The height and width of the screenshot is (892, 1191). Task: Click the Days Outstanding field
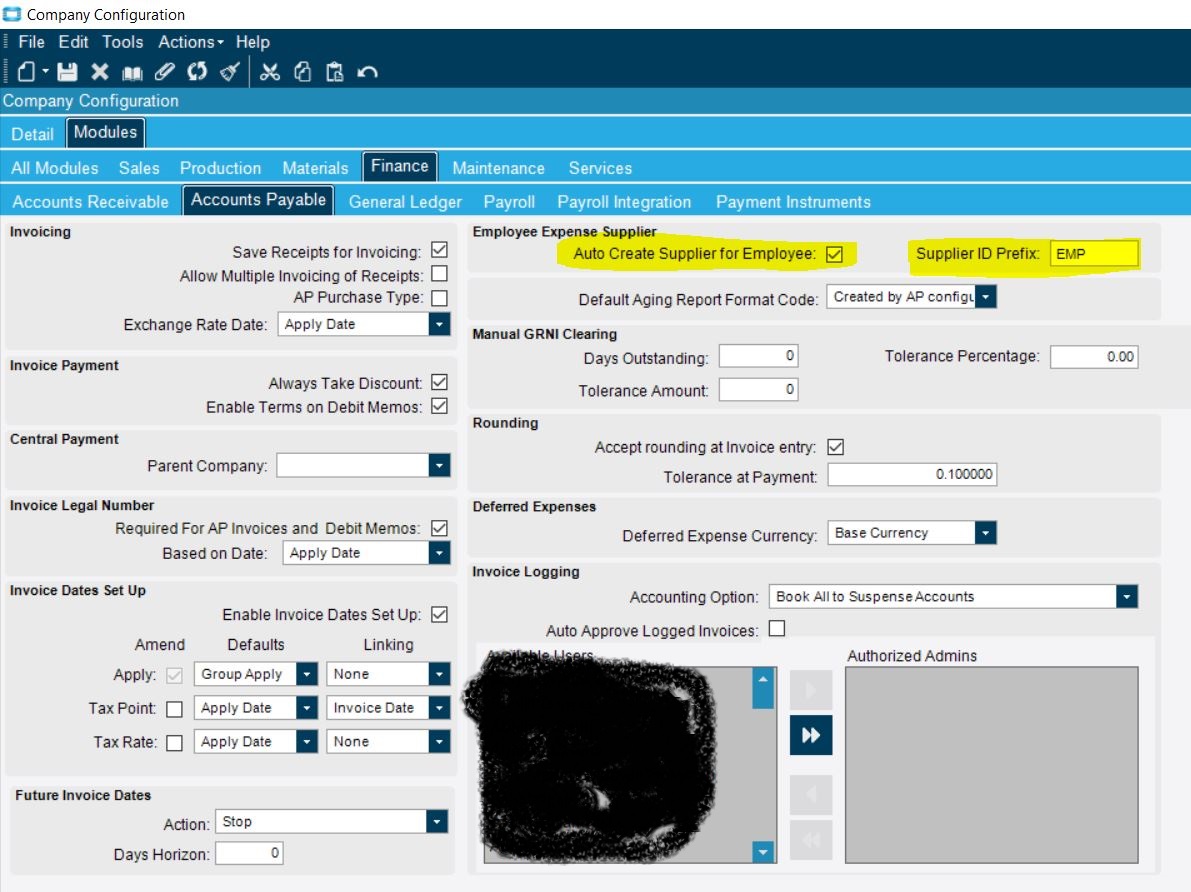758,356
